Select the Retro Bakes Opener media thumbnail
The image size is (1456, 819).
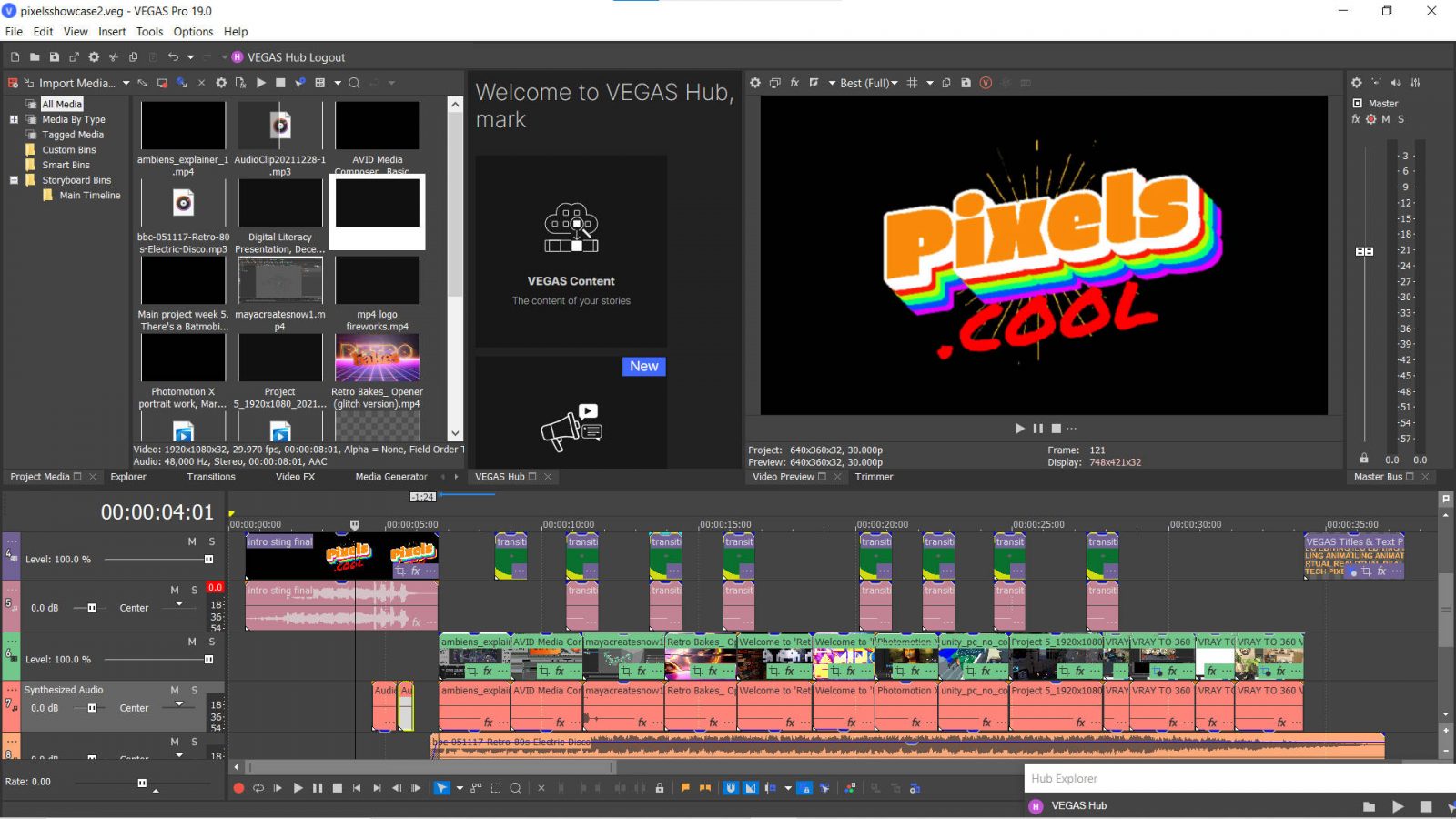378,358
